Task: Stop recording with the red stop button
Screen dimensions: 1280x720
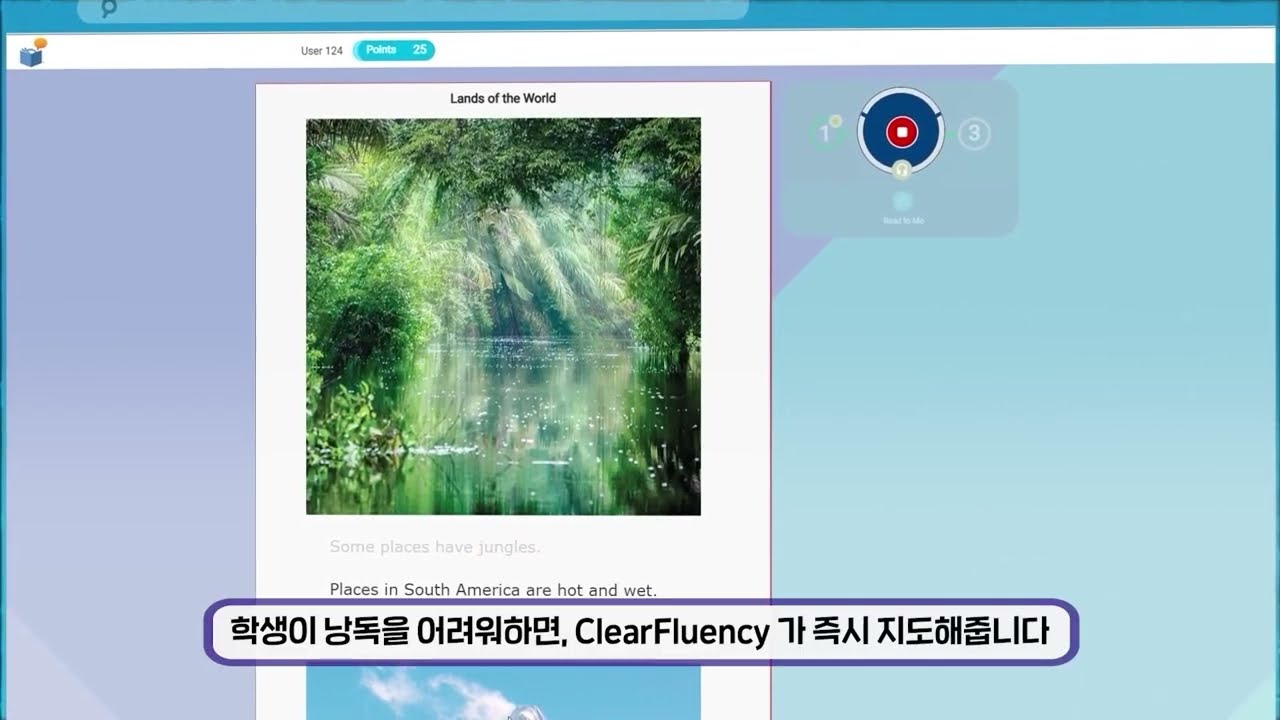Action: 901,132
